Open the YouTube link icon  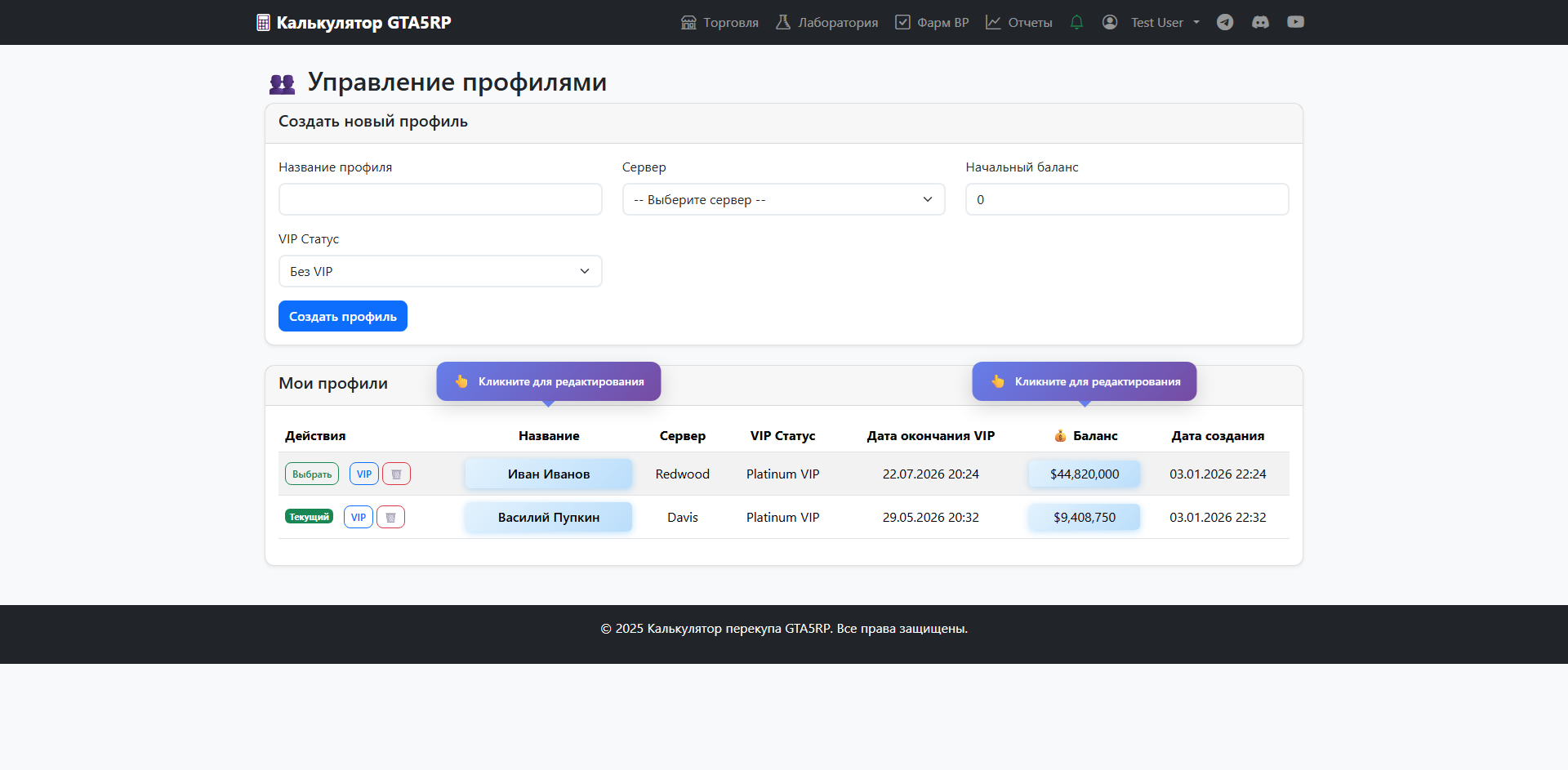point(1295,22)
